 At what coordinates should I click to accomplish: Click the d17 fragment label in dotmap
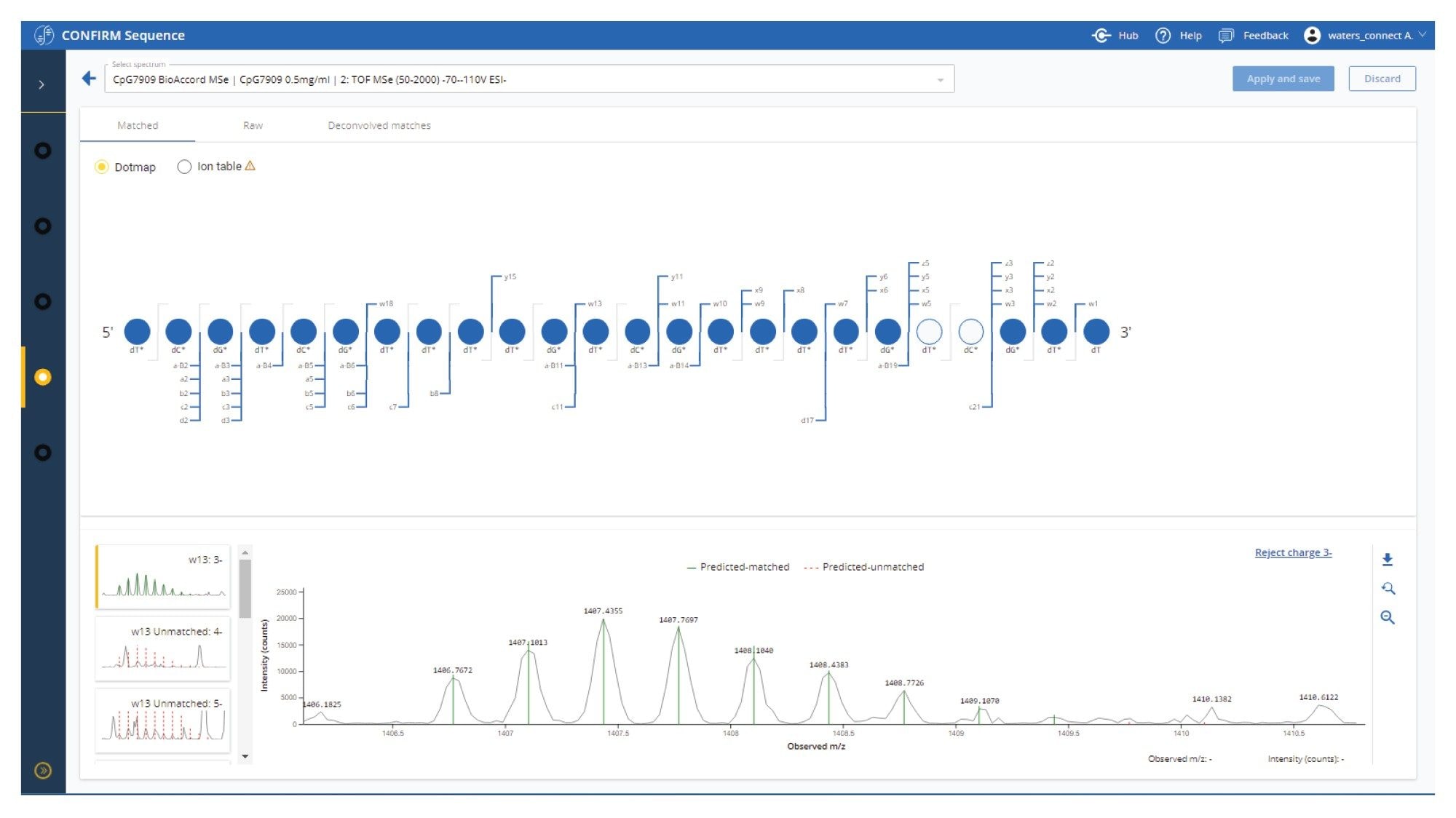pyautogui.click(x=807, y=420)
